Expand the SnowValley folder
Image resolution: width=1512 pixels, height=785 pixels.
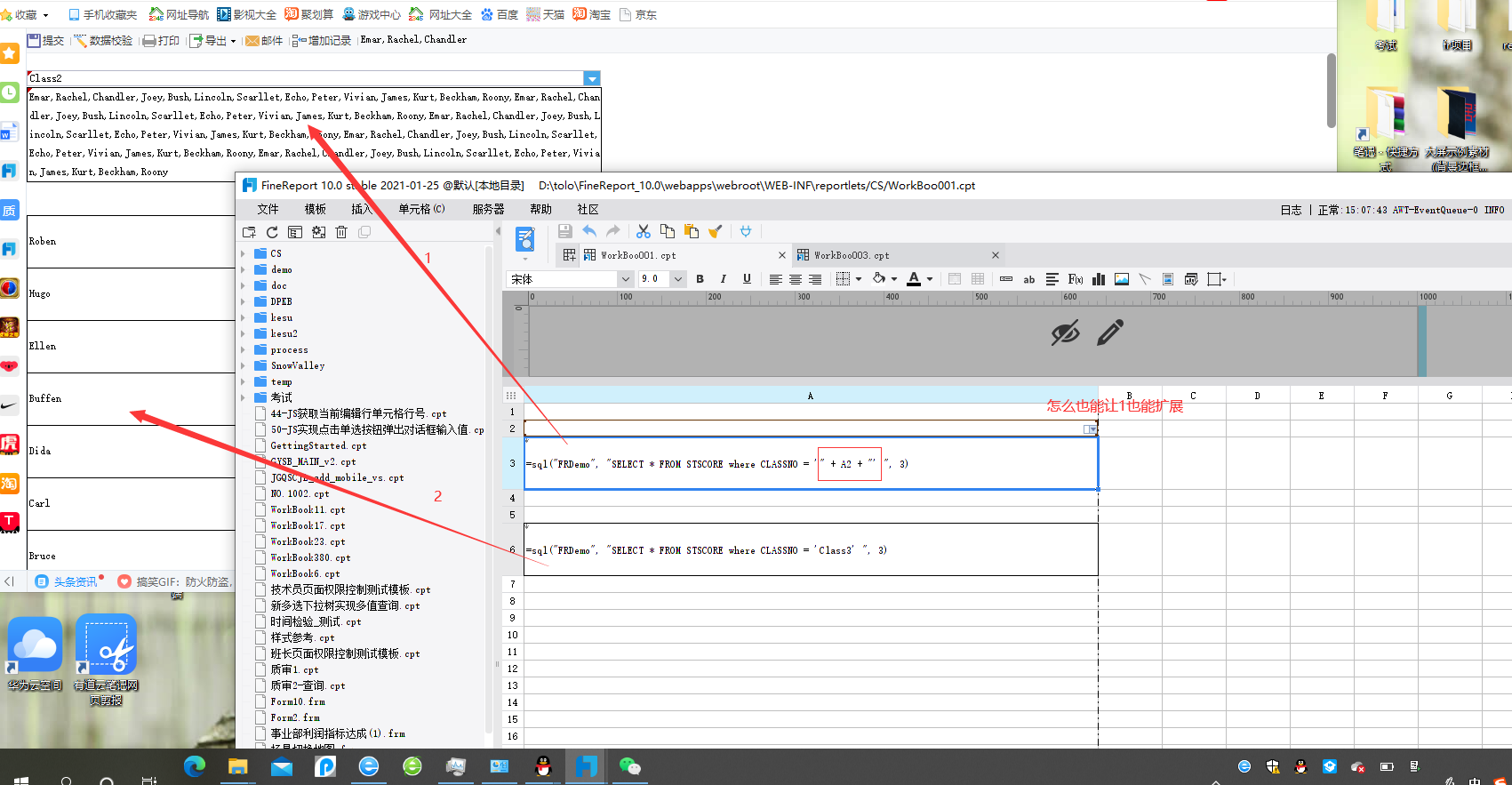(x=244, y=365)
